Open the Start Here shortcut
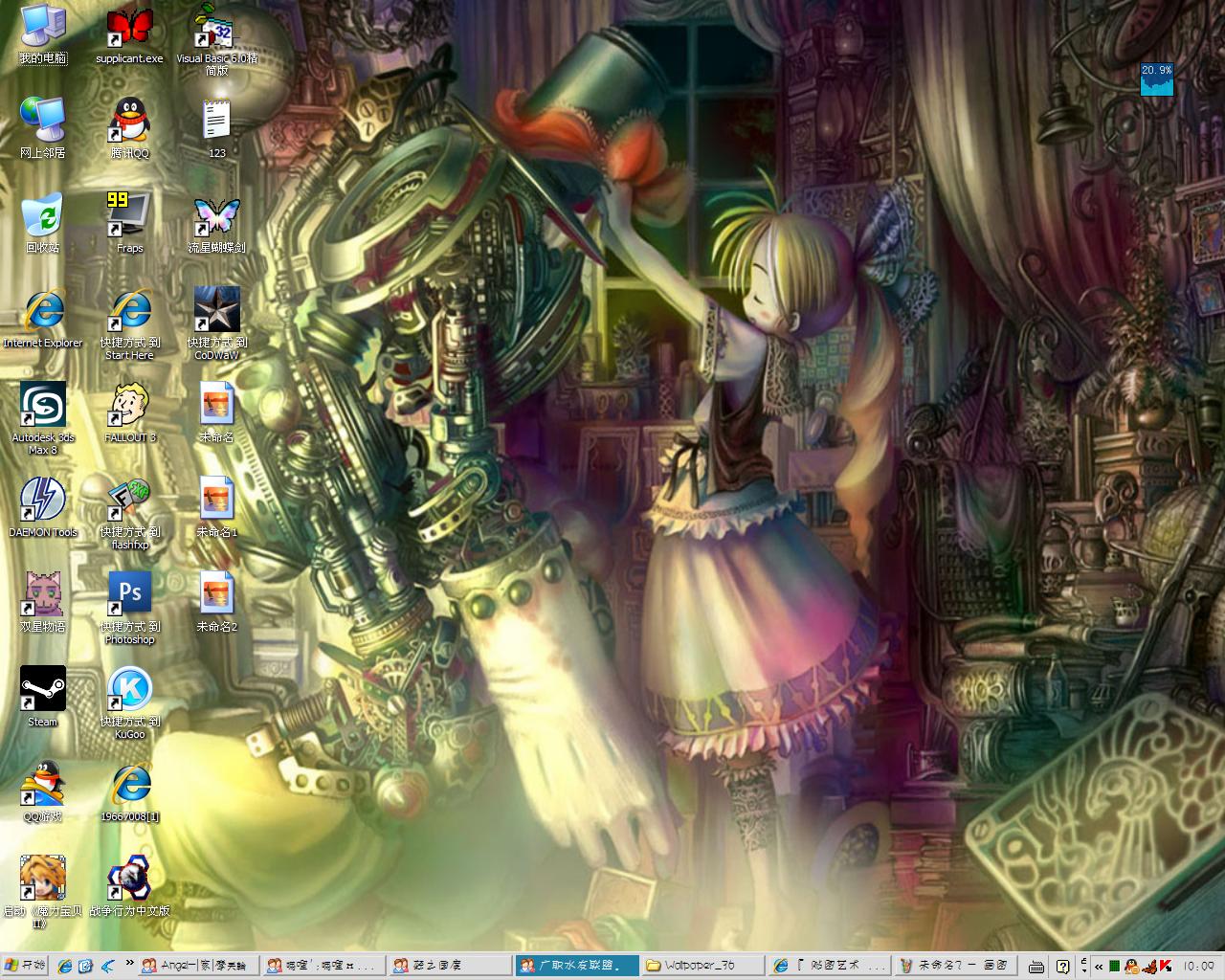Screen dimensions: 1225x980 point(129,323)
